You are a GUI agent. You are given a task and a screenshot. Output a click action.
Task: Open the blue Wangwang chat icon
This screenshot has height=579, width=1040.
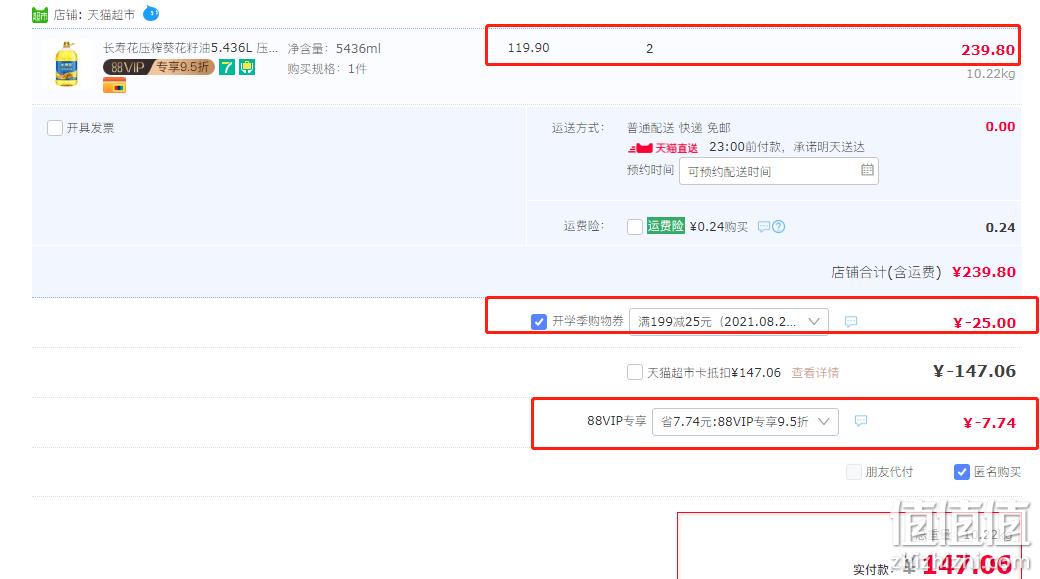151,13
